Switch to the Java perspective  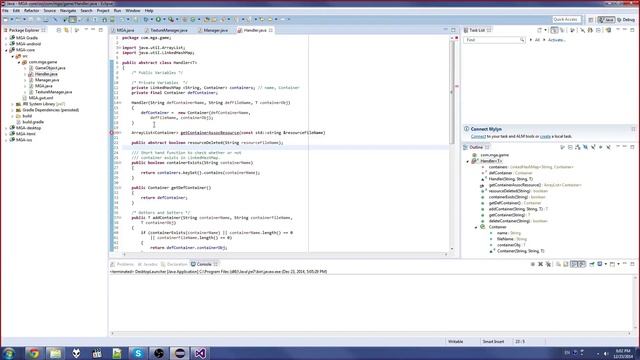(x=606, y=20)
